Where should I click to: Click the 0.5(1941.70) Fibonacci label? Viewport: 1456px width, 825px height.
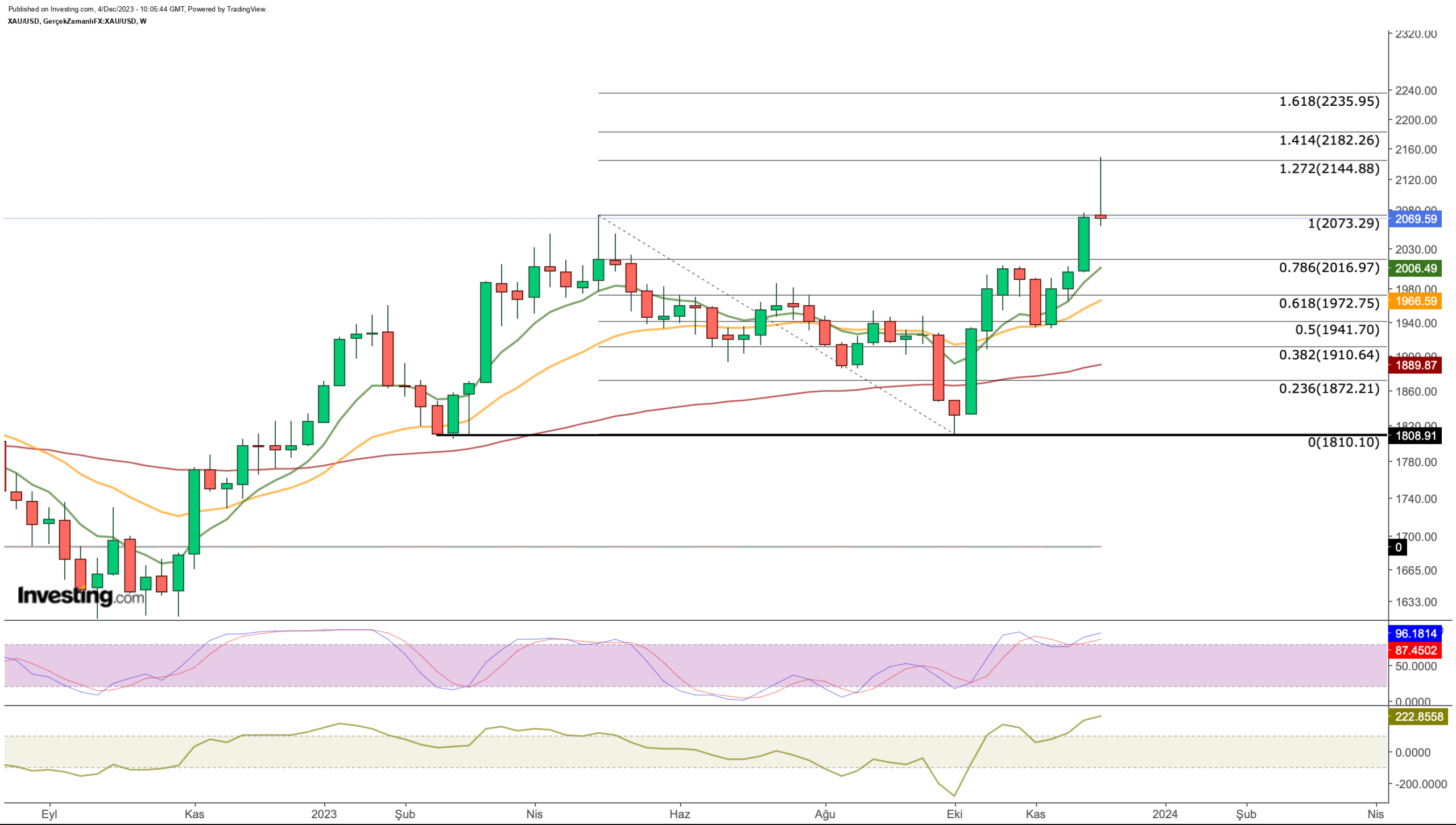pyautogui.click(x=1337, y=330)
